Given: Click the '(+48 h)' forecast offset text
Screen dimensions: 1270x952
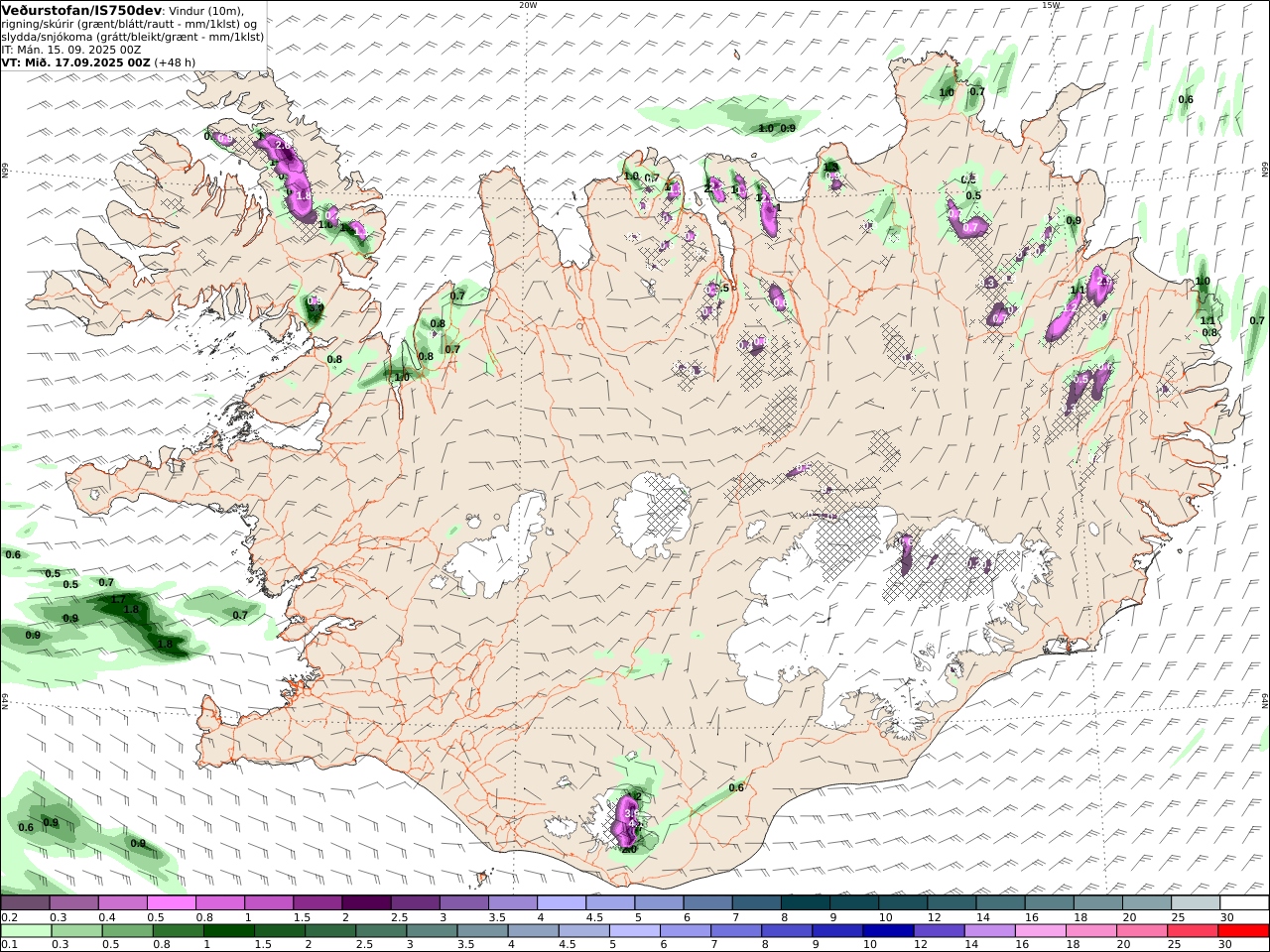Looking at the screenshot, I should coord(175,61).
